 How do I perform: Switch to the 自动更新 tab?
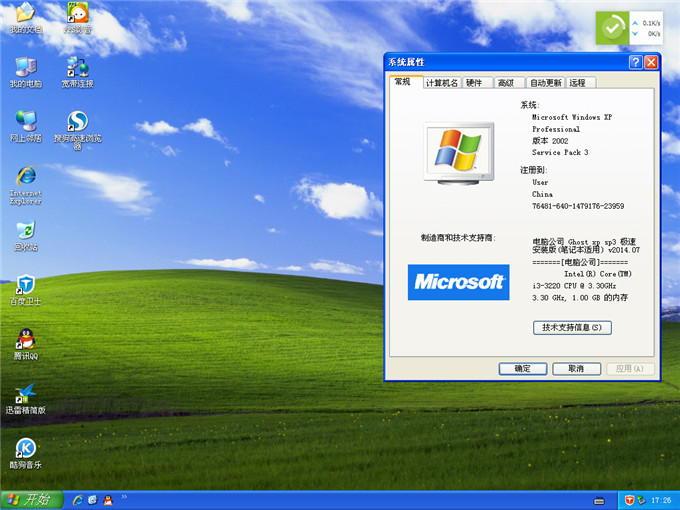(x=545, y=83)
